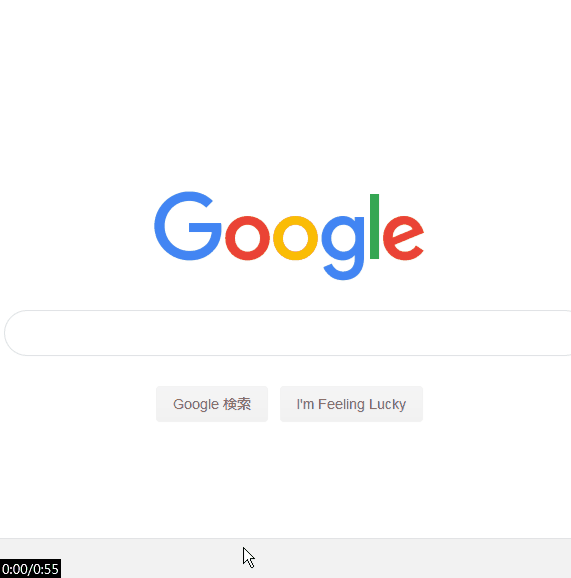
Task: Click the first red o in the logo
Action: pyautogui.click(x=247, y=238)
